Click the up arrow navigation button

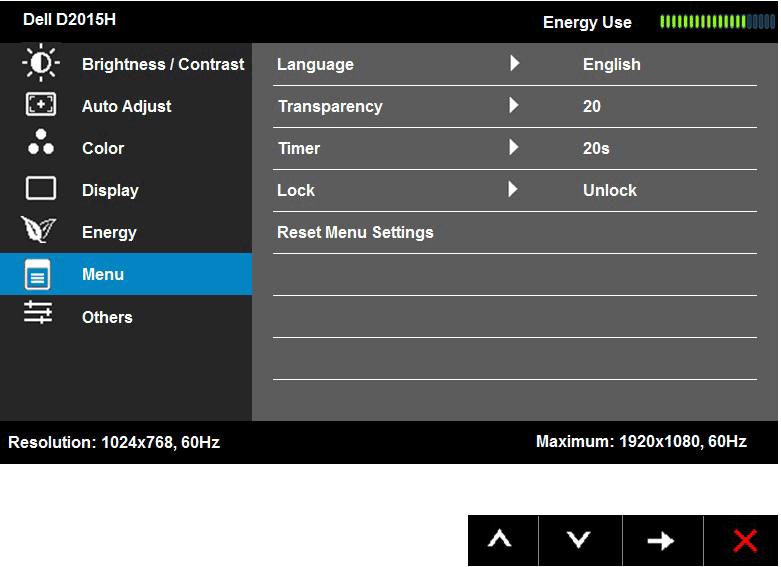503,541
